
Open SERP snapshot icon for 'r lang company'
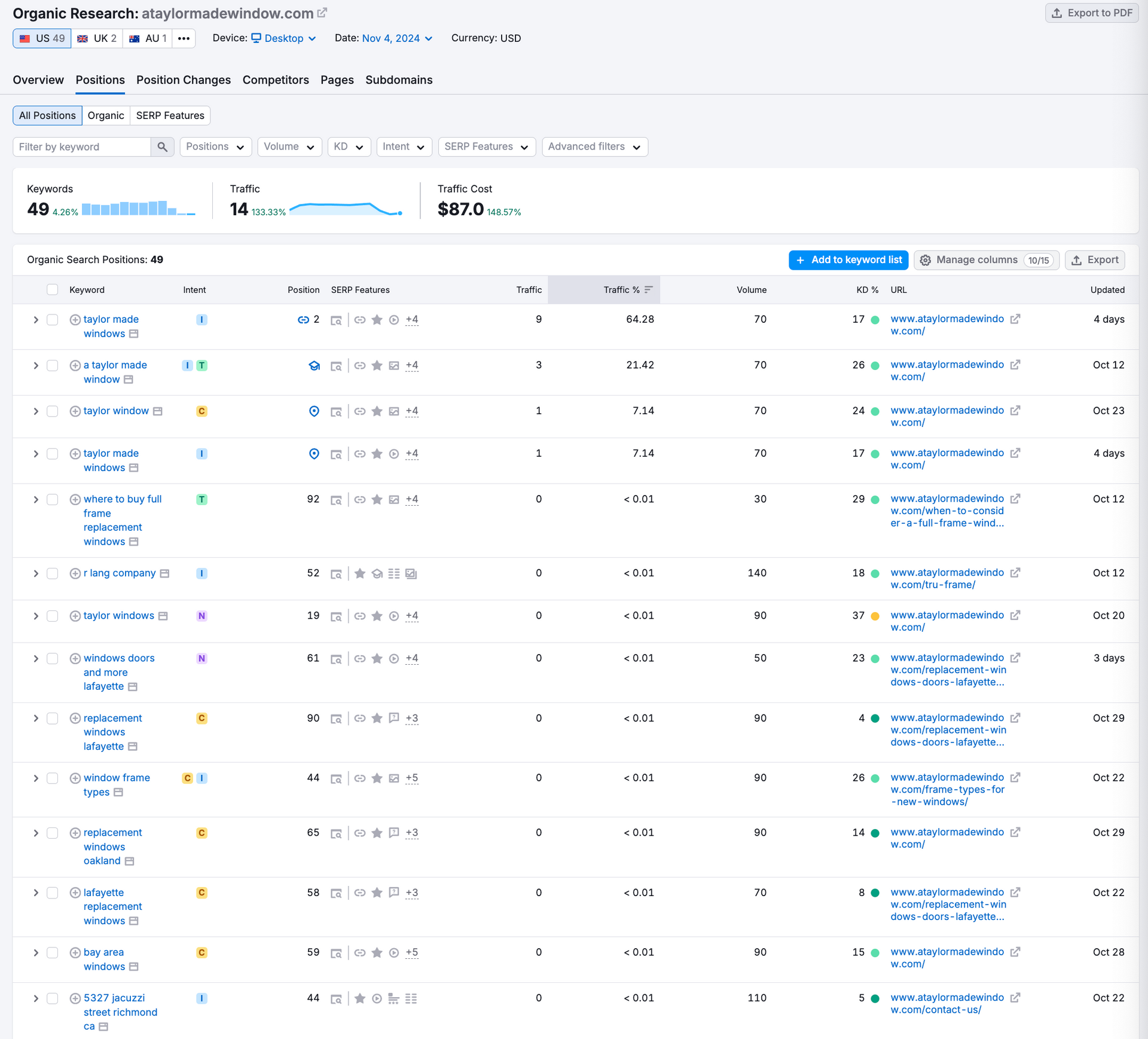pos(337,574)
